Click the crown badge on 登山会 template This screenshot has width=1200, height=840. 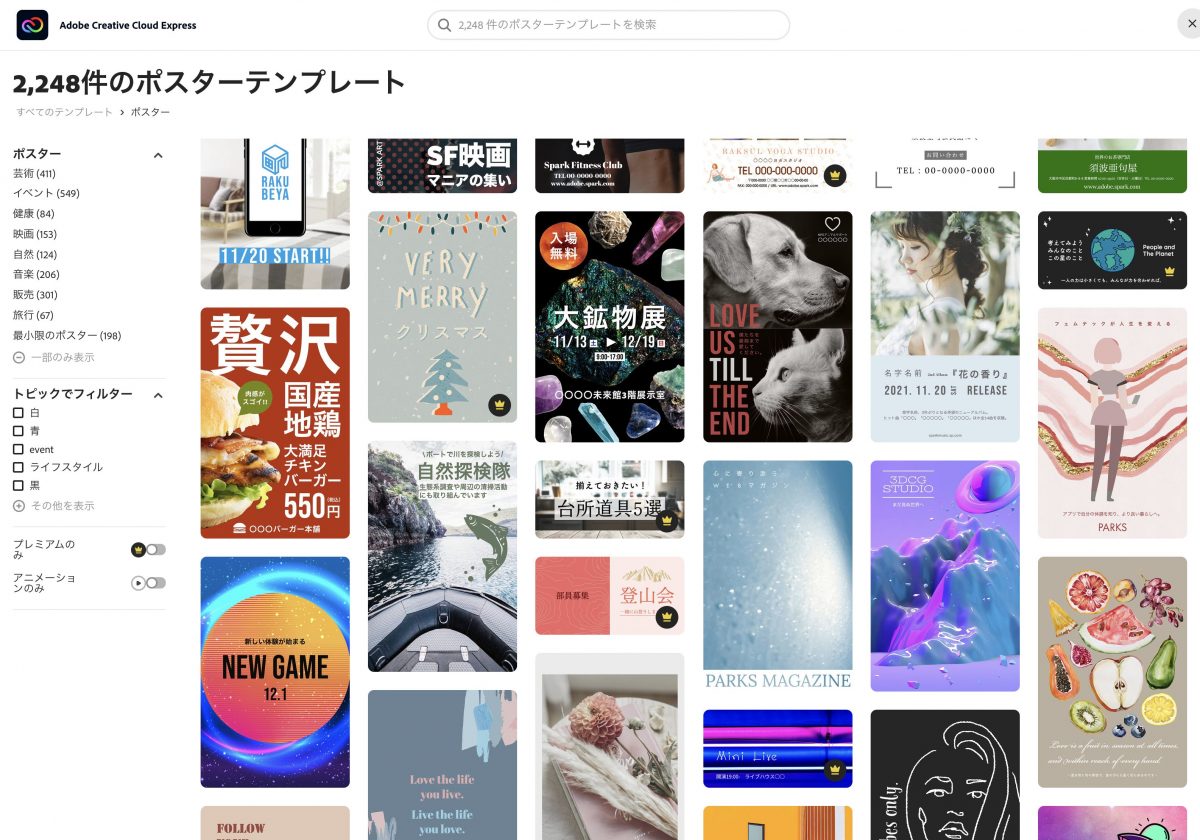(x=667, y=617)
